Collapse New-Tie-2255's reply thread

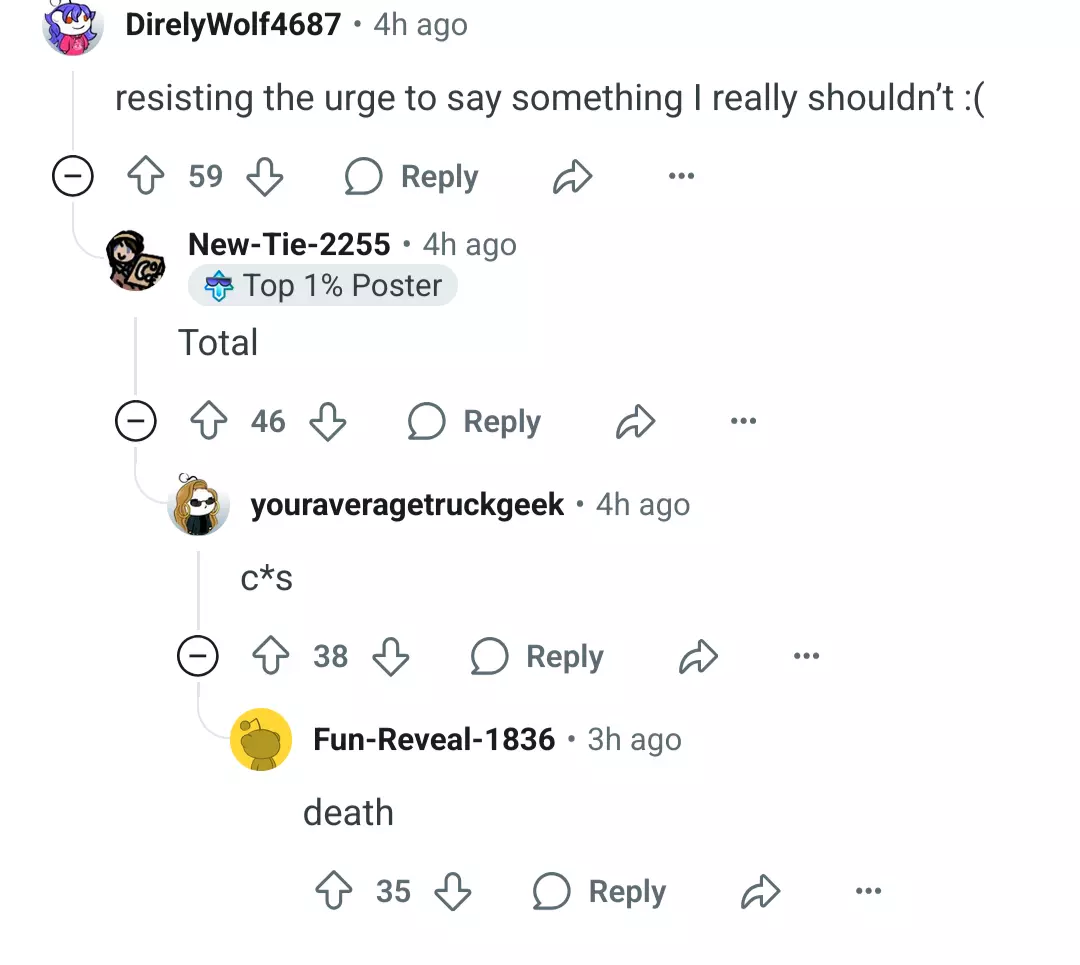136,421
